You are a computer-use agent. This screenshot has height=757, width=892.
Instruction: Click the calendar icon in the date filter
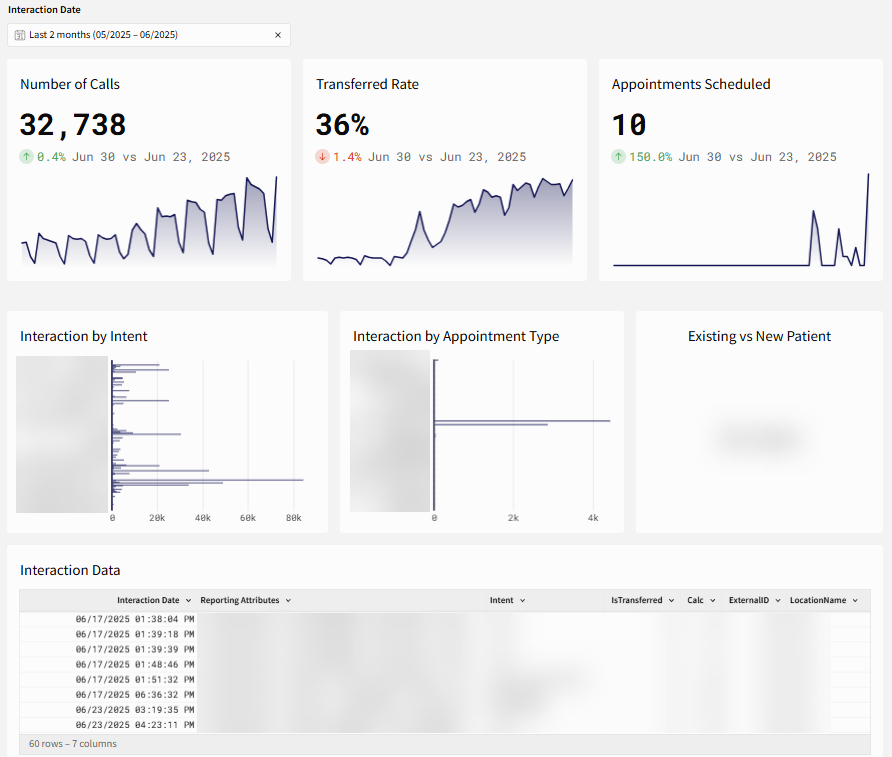tap(20, 35)
